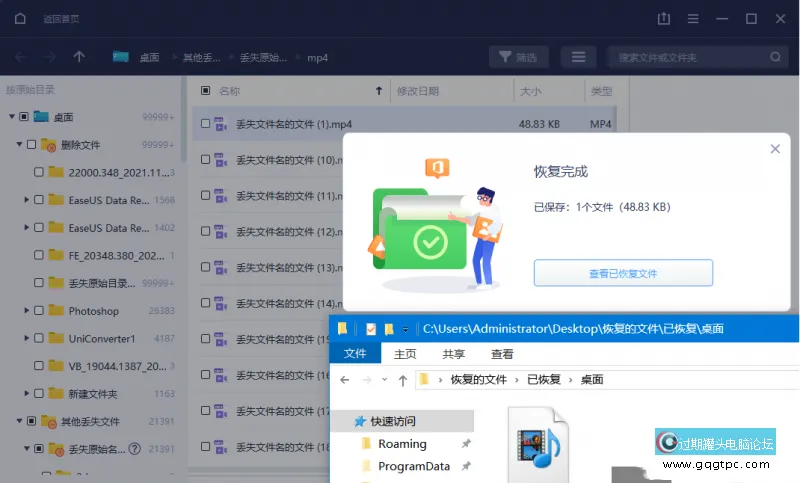Click the up arrow in the Explorer window
Viewport: 800px width, 483px height.
[403, 380]
